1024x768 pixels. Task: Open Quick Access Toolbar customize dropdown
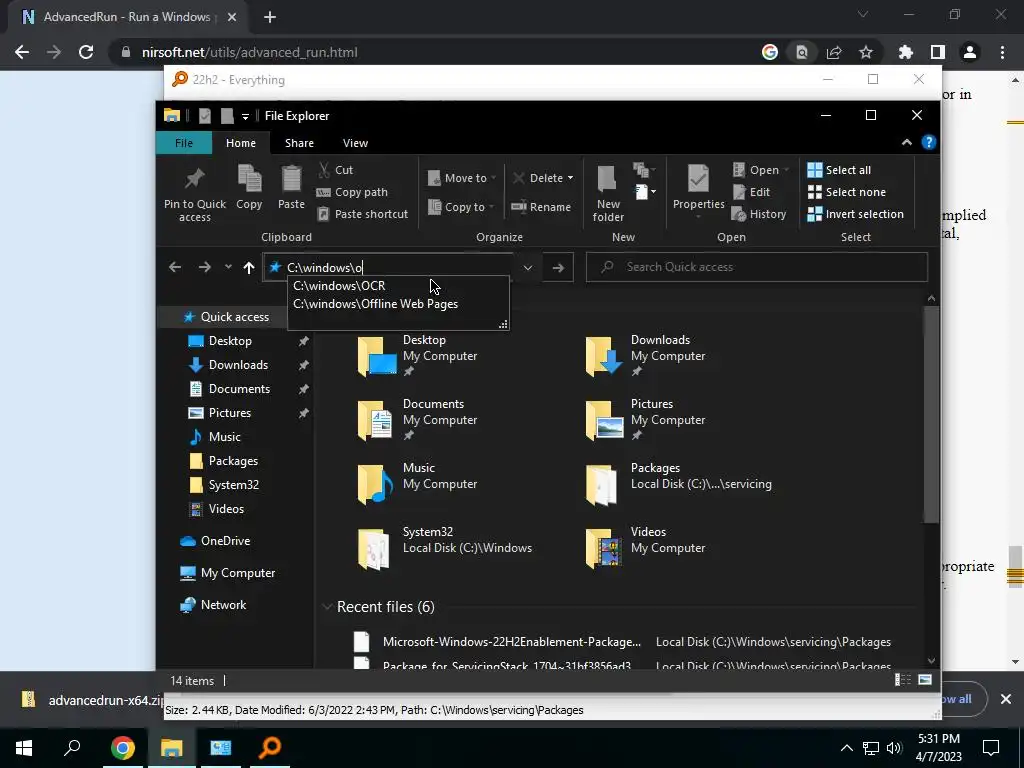coord(245,116)
